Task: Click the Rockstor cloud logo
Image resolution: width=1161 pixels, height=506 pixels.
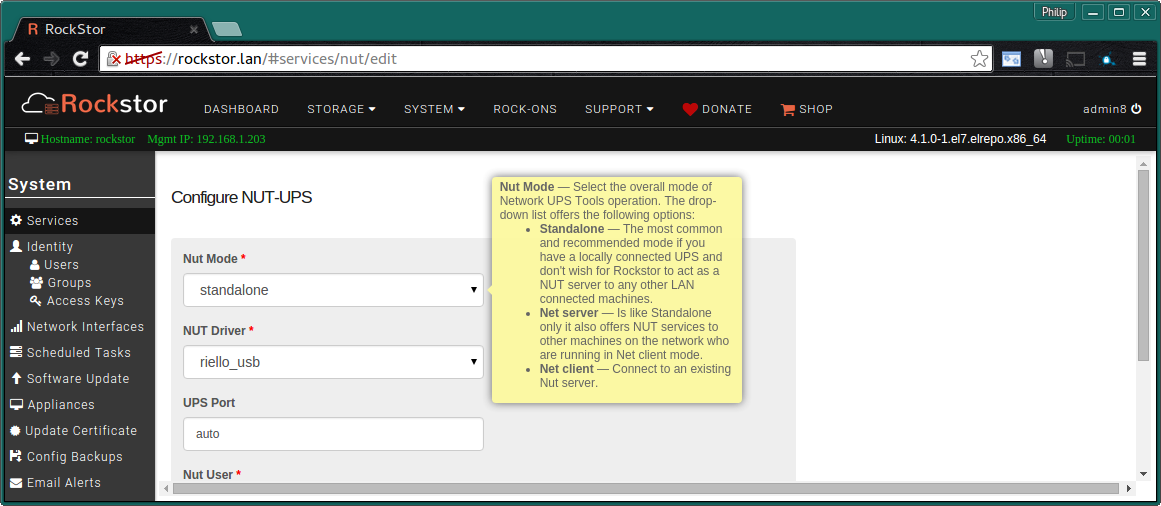Action: (x=94, y=104)
